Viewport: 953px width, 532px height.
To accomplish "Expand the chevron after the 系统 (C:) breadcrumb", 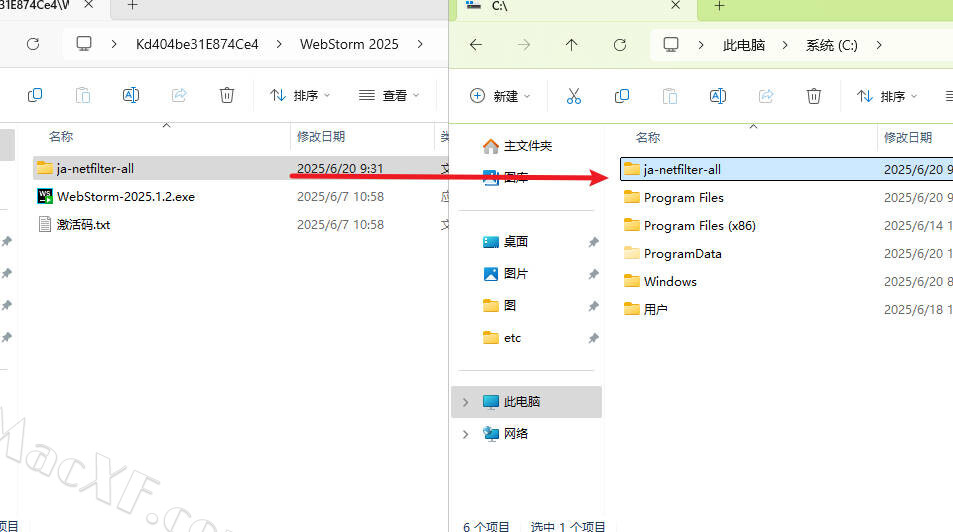I will (x=879, y=45).
